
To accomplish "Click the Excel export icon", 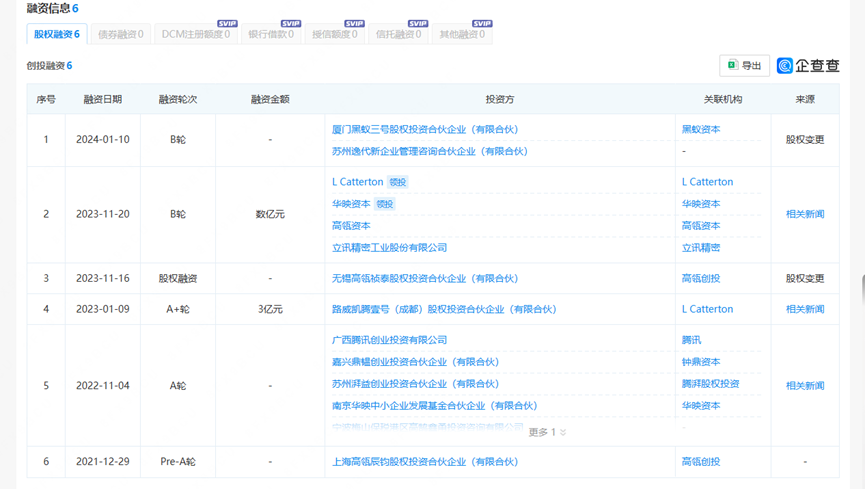I will pyautogui.click(x=732, y=65).
